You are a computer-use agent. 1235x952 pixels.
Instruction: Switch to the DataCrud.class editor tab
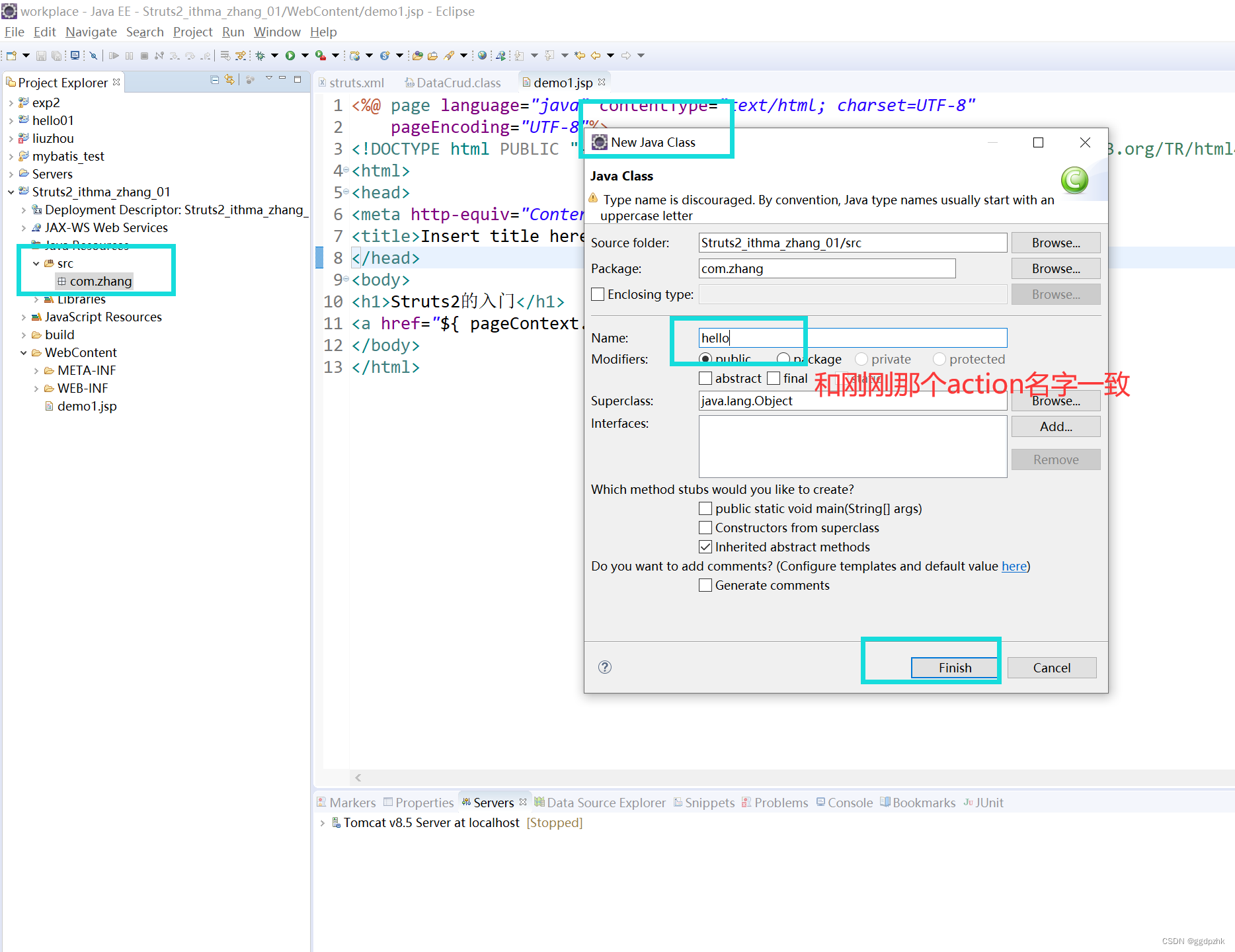(x=453, y=83)
